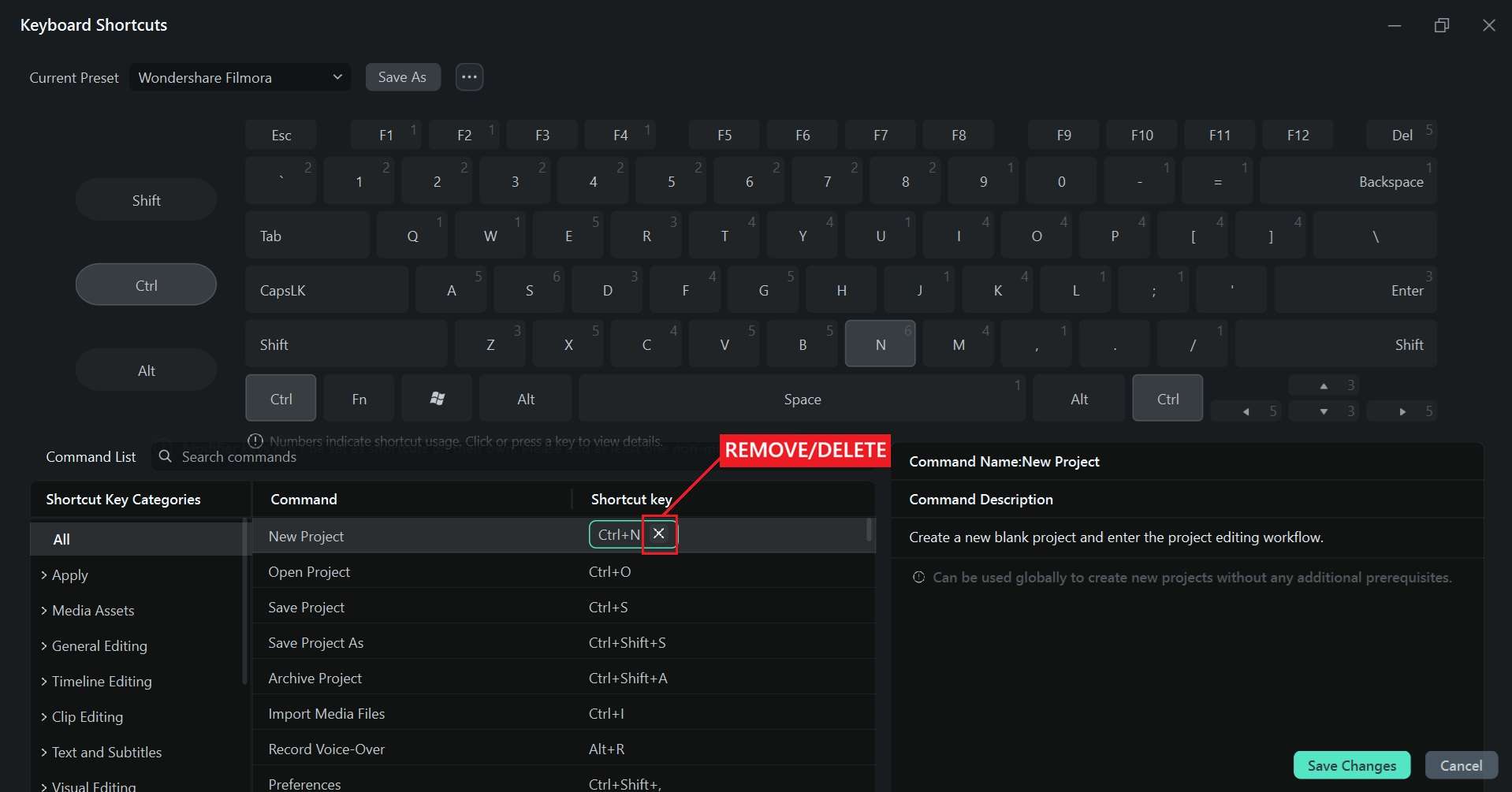Click the Space bar key

[802, 399]
